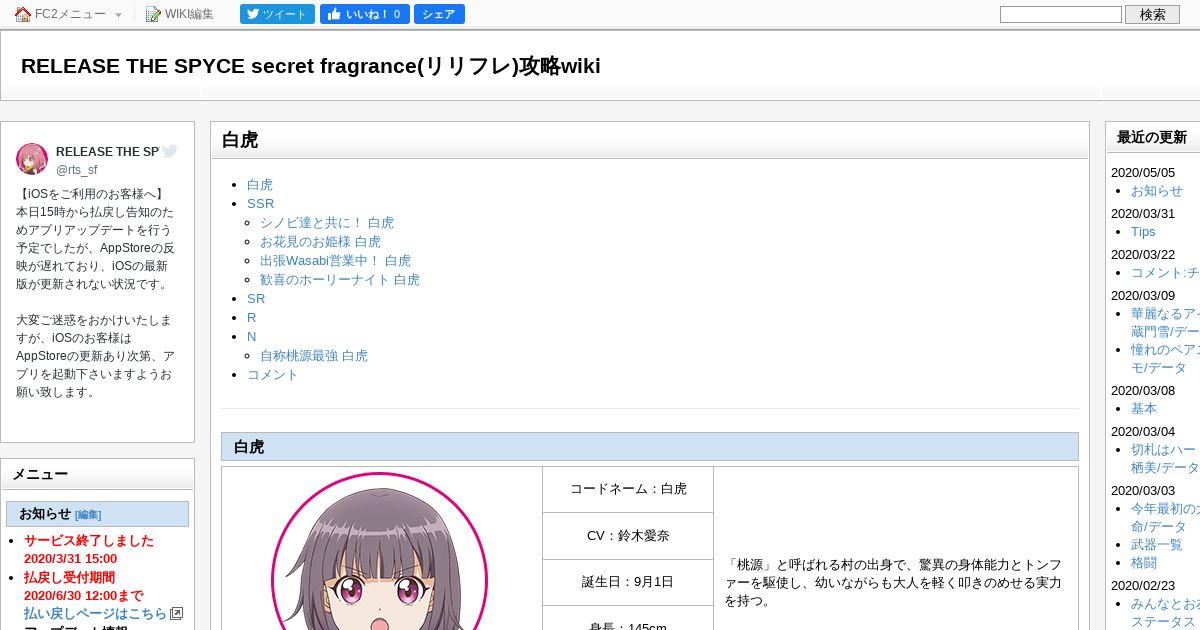
Task: Click the CV：鈴木愛奈 table cell
Action: click(628, 536)
